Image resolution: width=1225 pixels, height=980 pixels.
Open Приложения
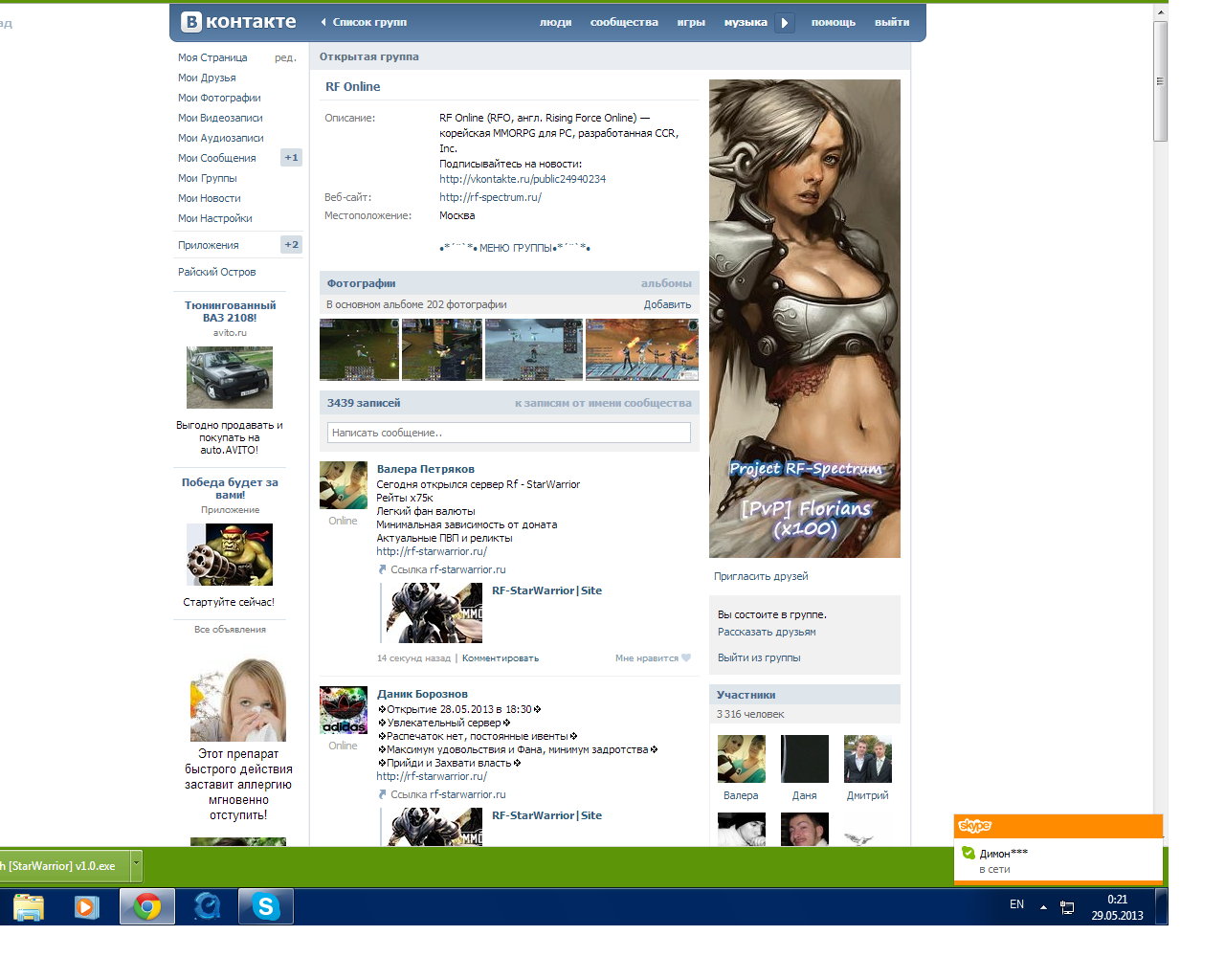209,245
